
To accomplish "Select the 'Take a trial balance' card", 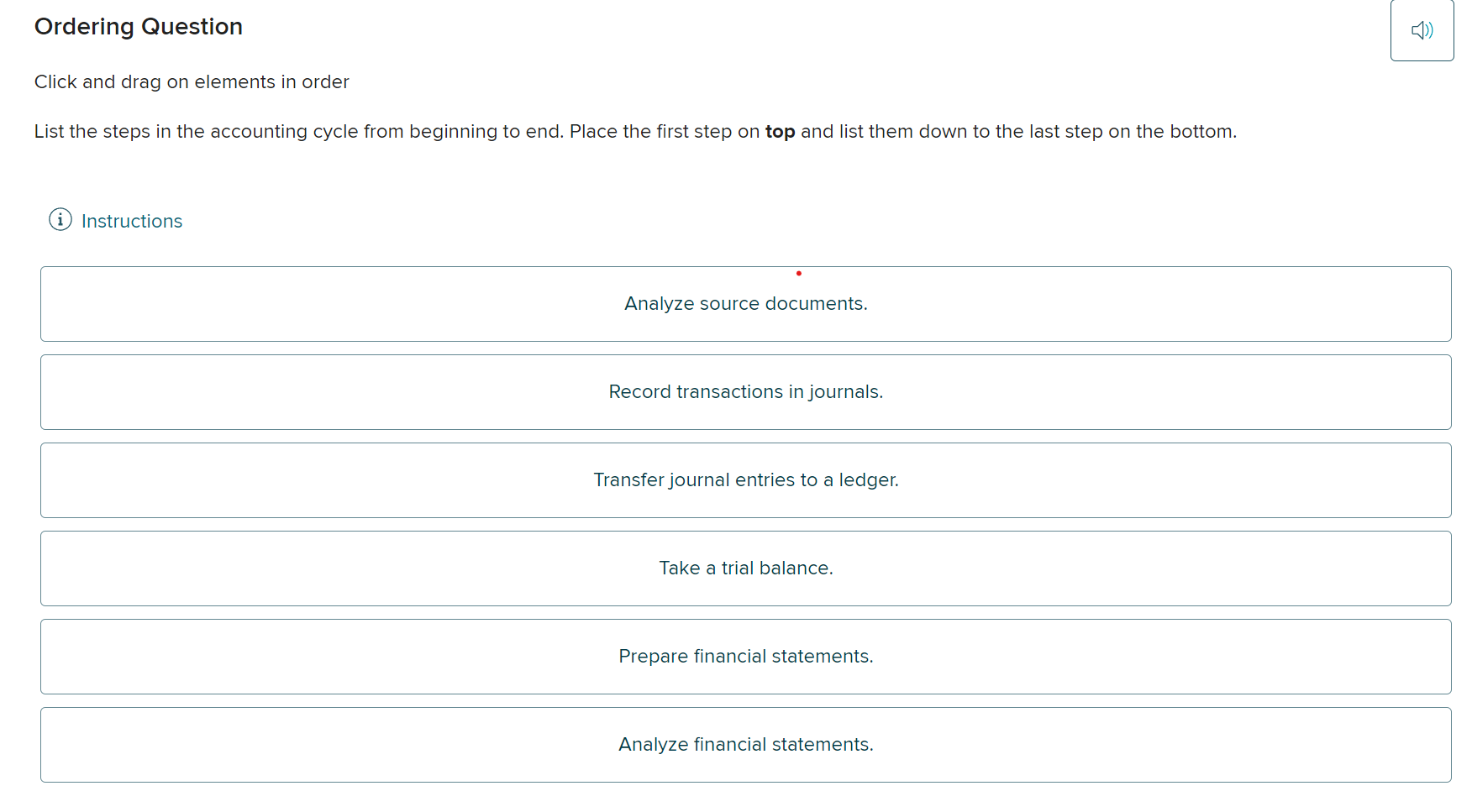I will [745, 568].
